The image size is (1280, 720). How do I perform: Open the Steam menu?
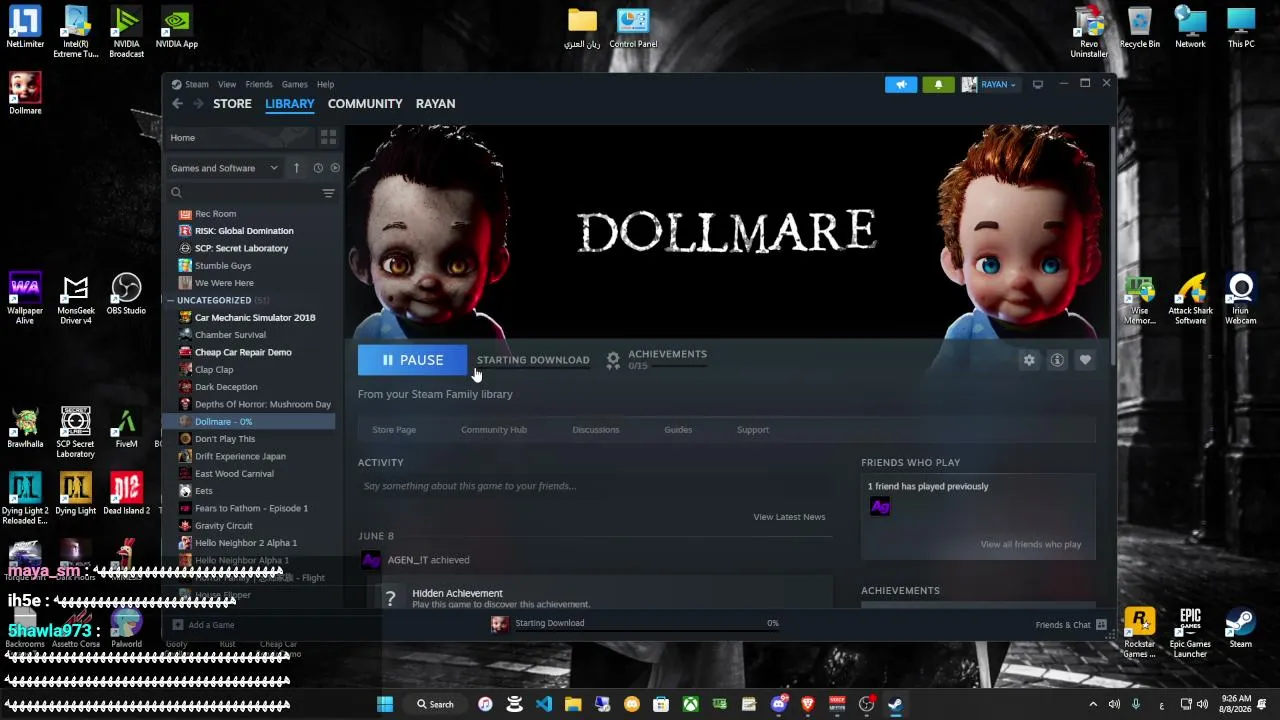coord(190,85)
